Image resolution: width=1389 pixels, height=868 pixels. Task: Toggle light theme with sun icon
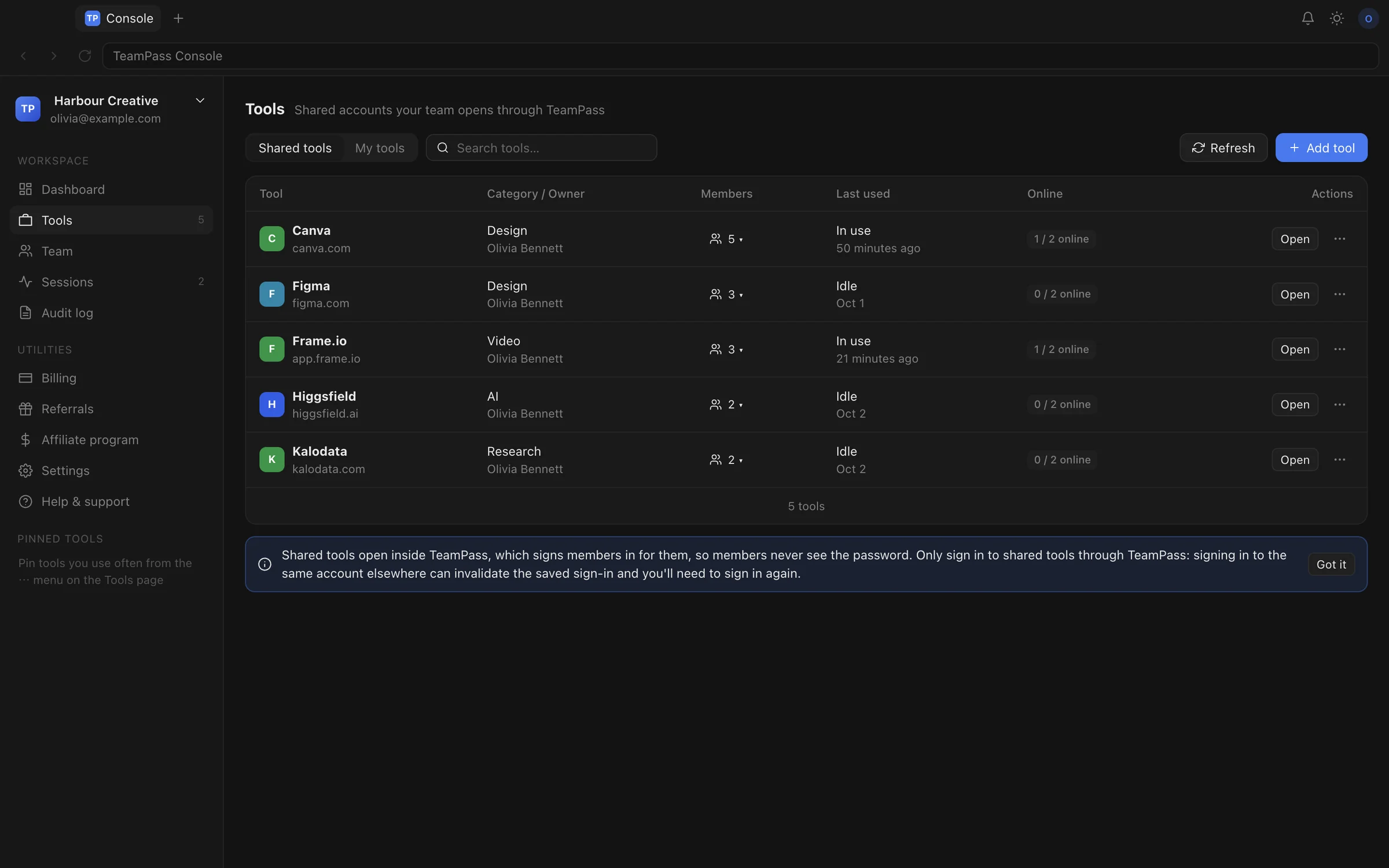coord(1336,19)
